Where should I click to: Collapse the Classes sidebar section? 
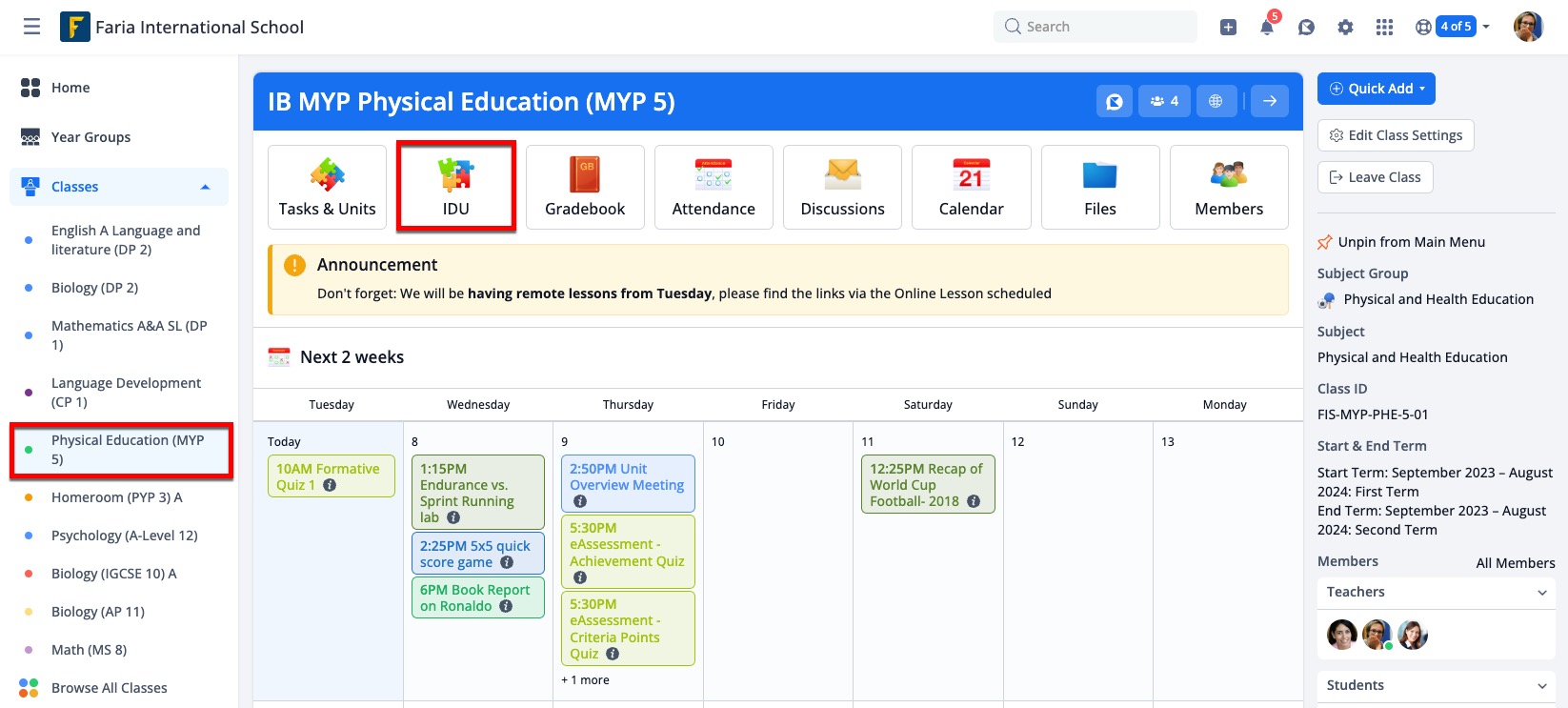tap(205, 187)
